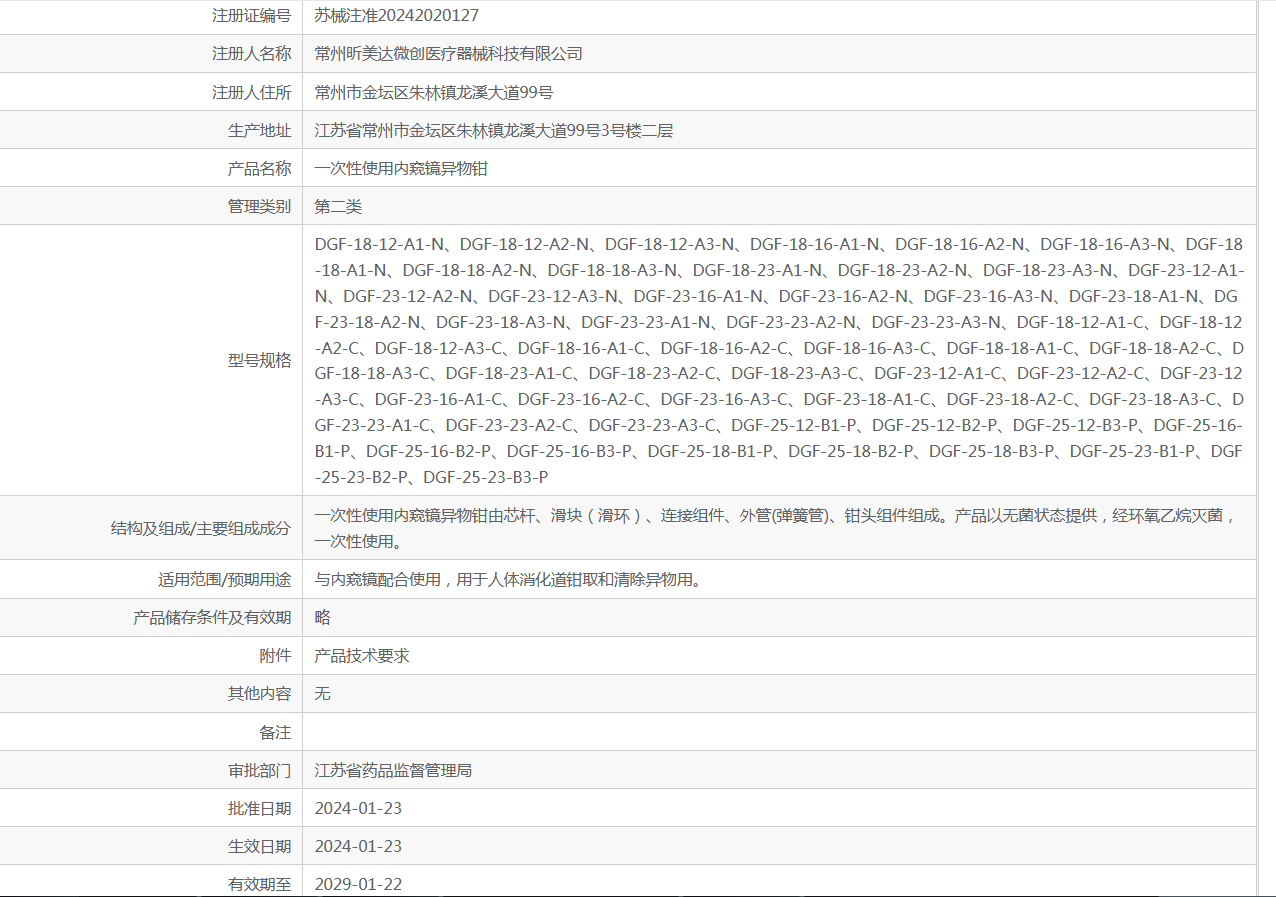Viewport: 1276px width, 897px height.
Task: Click approval department 江苏省药品监督管理局
Action: [393, 770]
